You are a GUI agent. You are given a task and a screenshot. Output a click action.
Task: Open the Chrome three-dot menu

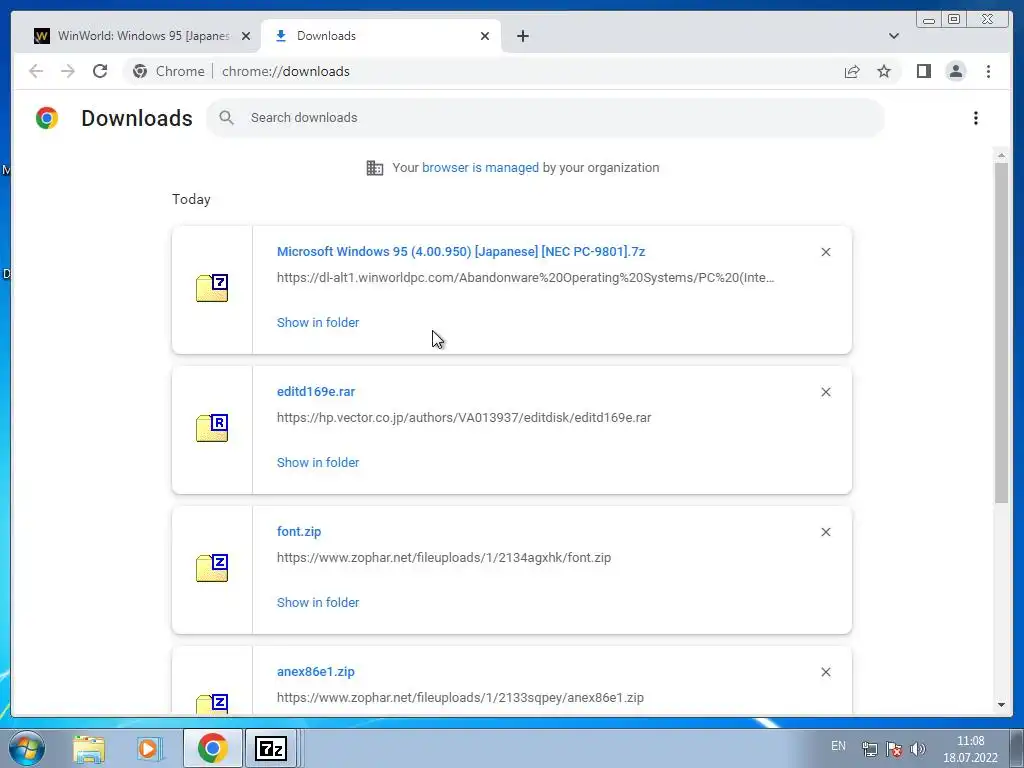(988, 71)
